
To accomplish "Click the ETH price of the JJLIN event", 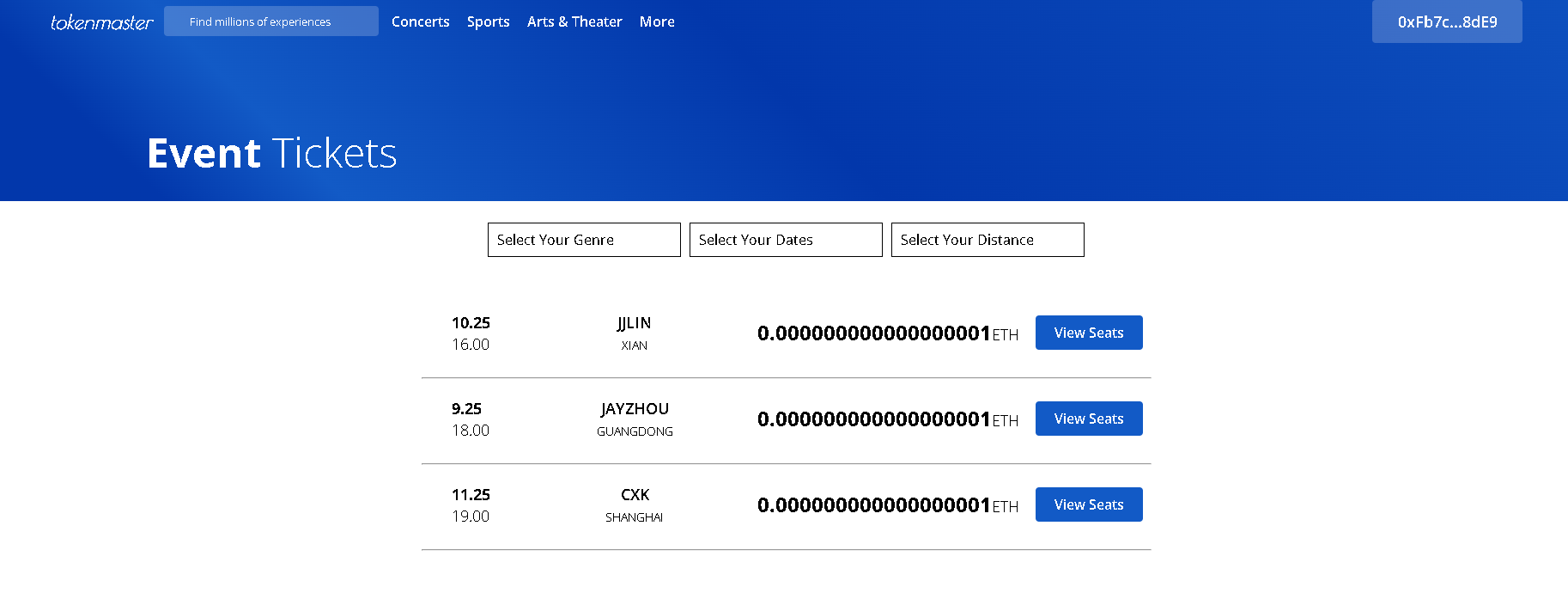I will pyautogui.click(x=887, y=333).
